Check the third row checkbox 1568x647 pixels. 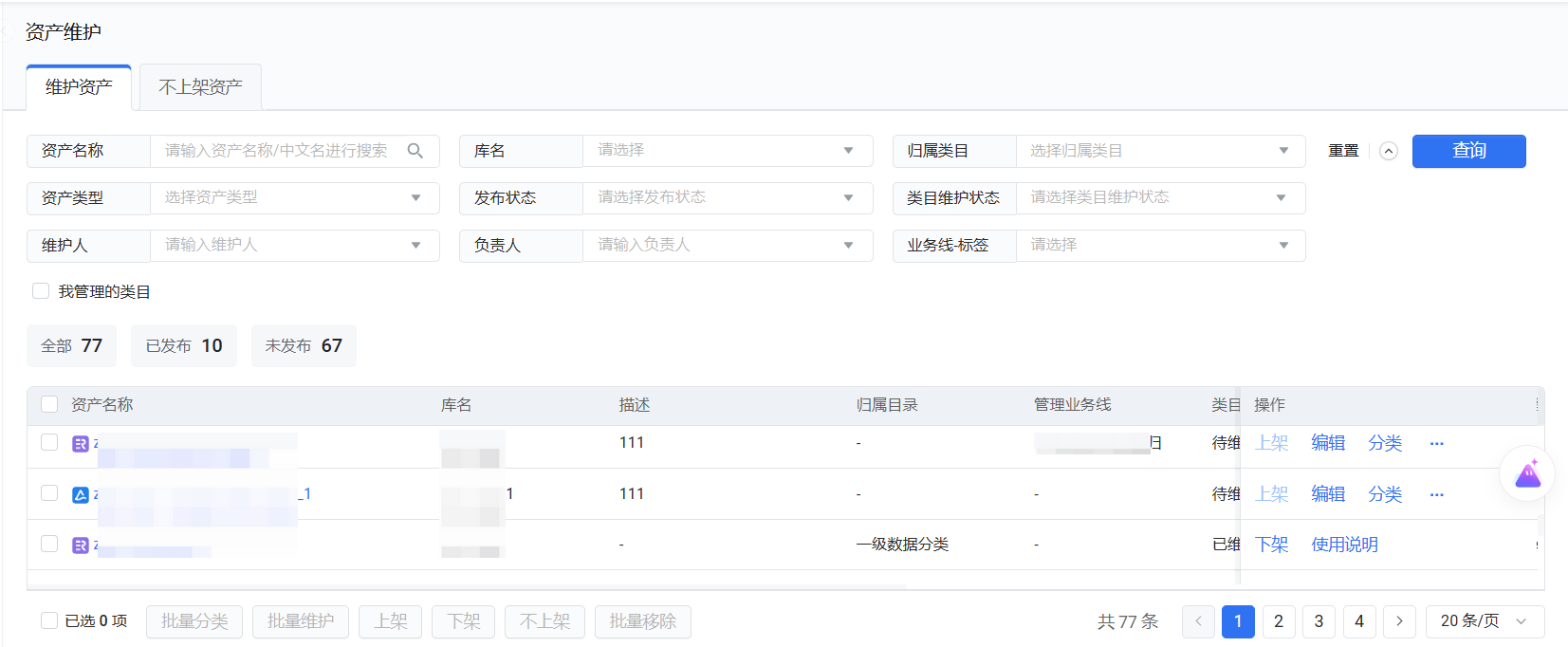point(49,544)
